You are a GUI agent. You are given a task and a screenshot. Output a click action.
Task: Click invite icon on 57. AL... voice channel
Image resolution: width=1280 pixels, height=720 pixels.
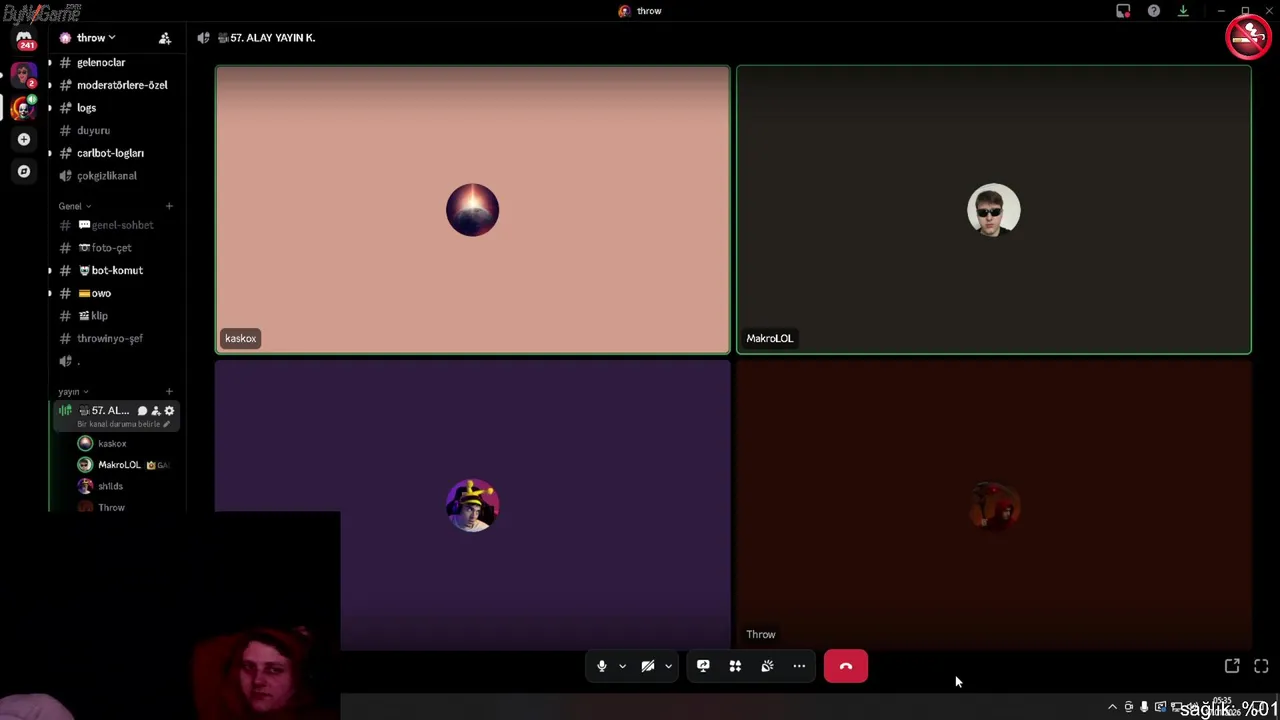pyautogui.click(x=156, y=411)
